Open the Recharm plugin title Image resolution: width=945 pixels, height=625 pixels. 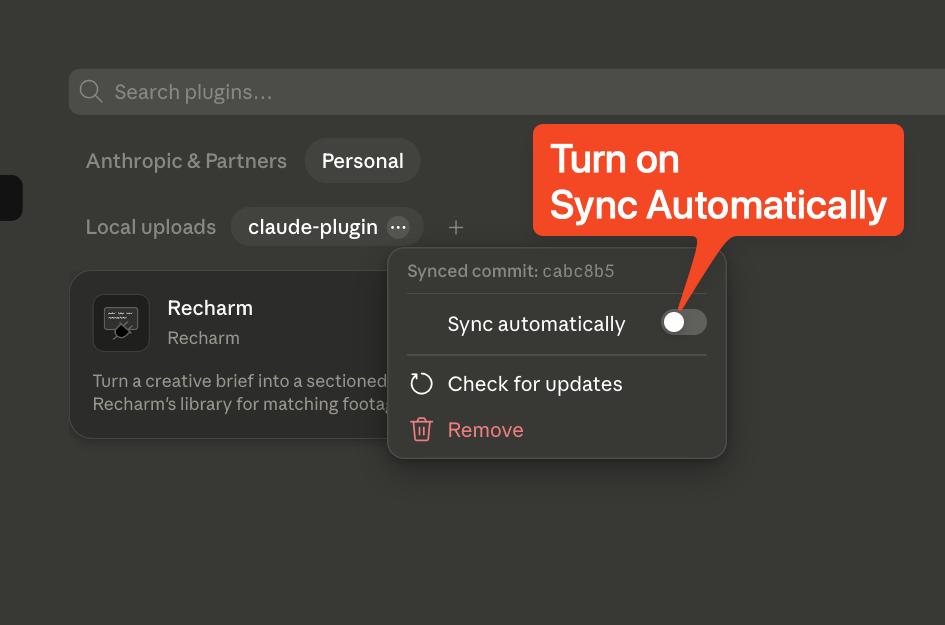(210, 308)
